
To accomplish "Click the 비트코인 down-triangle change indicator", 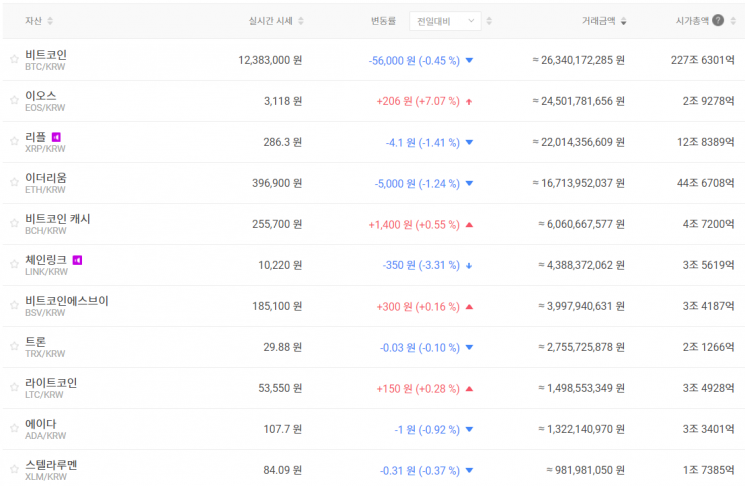I will (x=469, y=60).
